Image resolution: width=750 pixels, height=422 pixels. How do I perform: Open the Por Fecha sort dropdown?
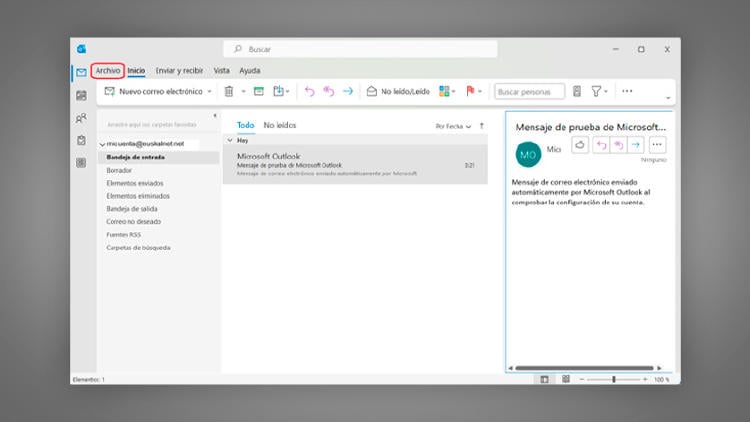pos(452,126)
